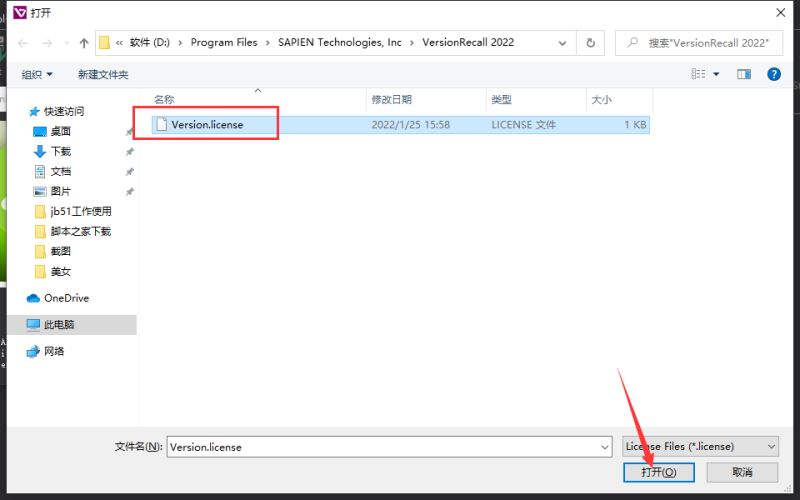Go up one folder level arrow
800x500 pixels.
pyautogui.click(x=84, y=43)
